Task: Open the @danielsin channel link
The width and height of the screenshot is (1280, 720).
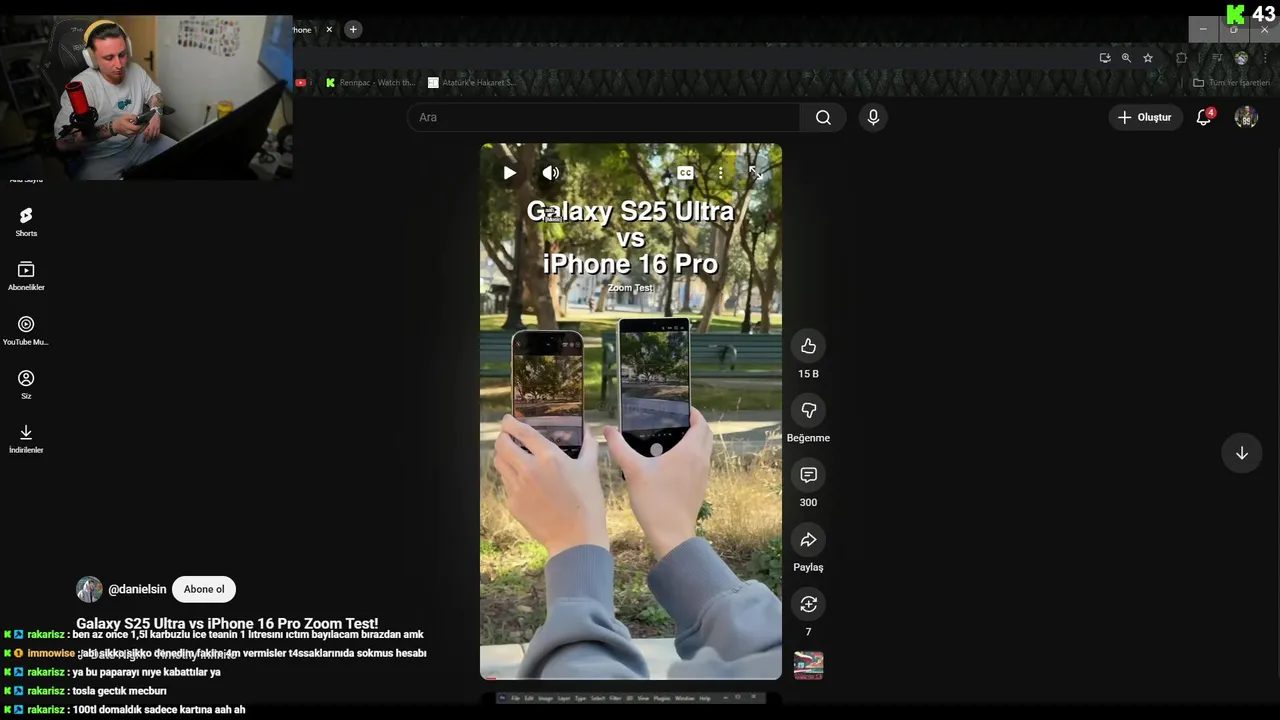Action: 137,589
